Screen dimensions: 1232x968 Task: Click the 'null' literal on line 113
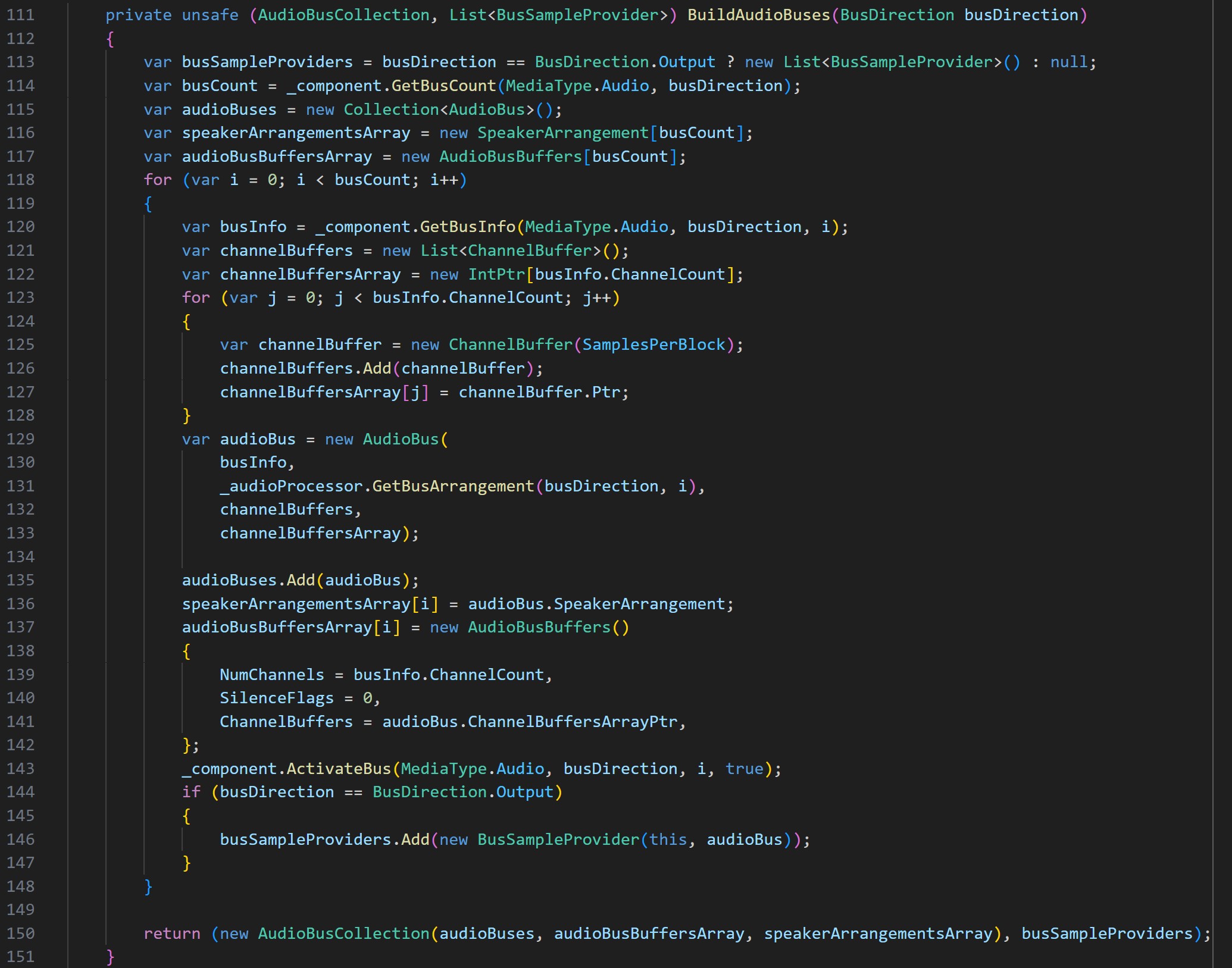coord(1069,62)
